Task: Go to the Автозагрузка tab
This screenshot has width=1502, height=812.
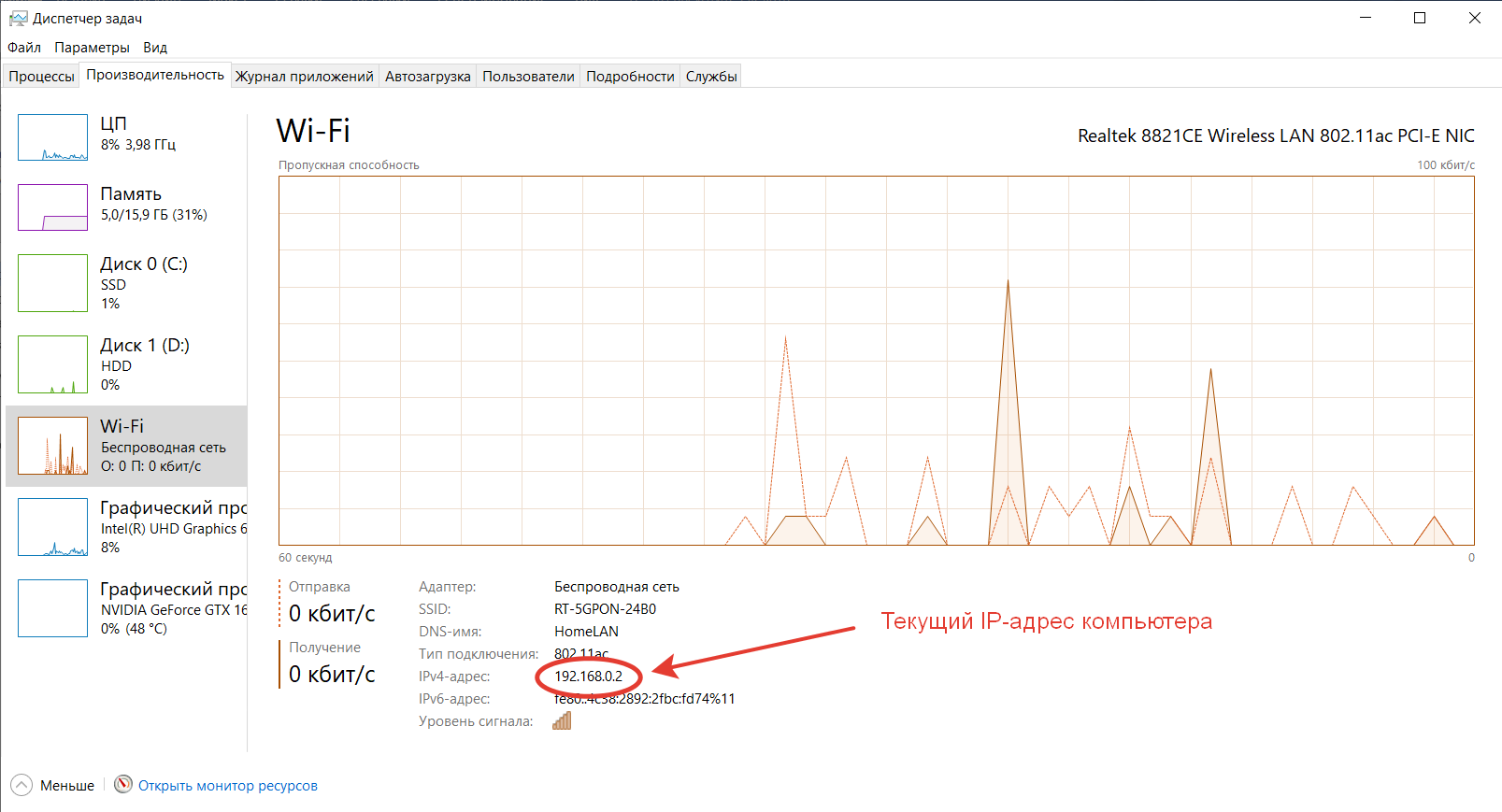Action: [427, 77]
